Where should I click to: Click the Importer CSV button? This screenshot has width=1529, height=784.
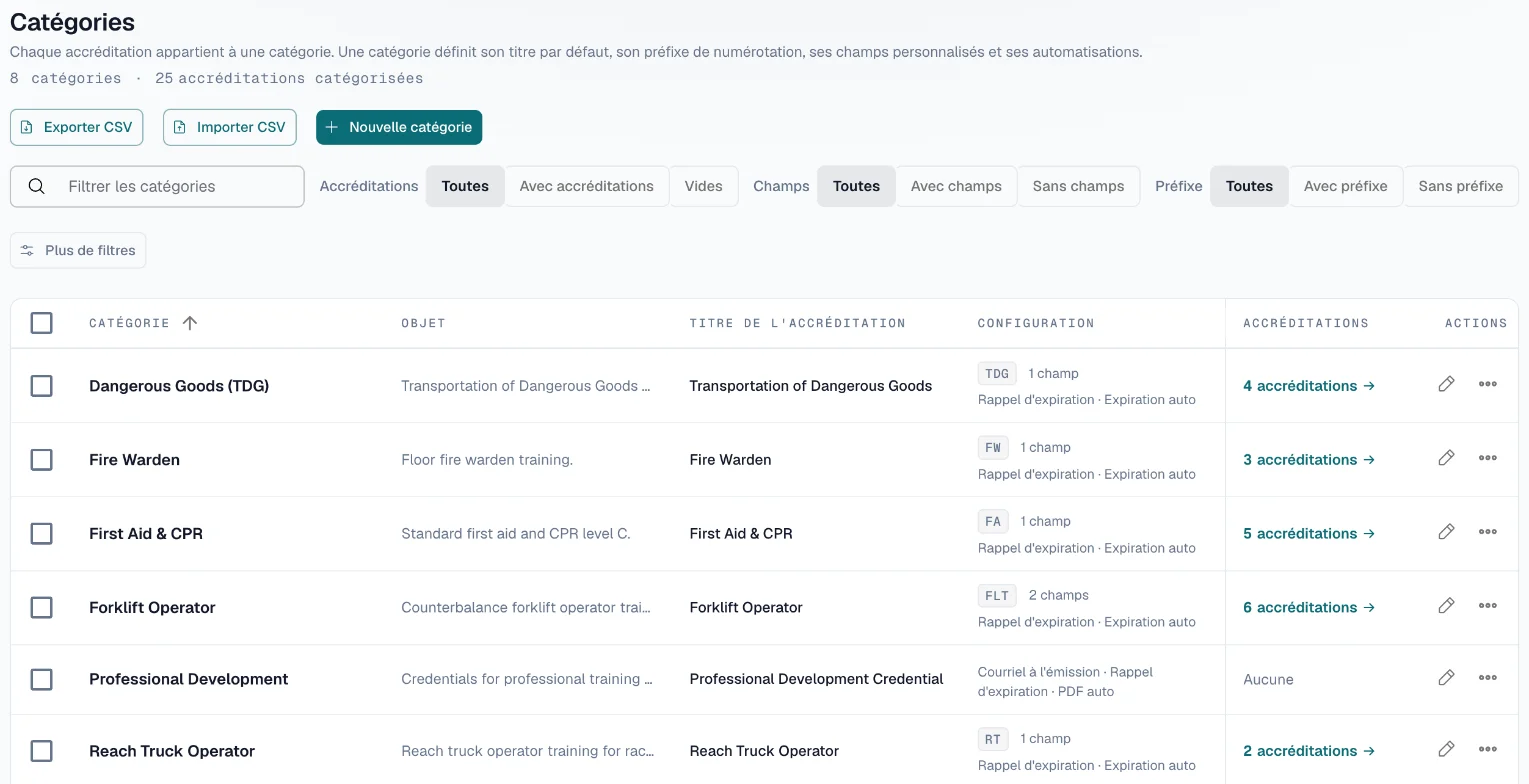(x=230, y=127)
